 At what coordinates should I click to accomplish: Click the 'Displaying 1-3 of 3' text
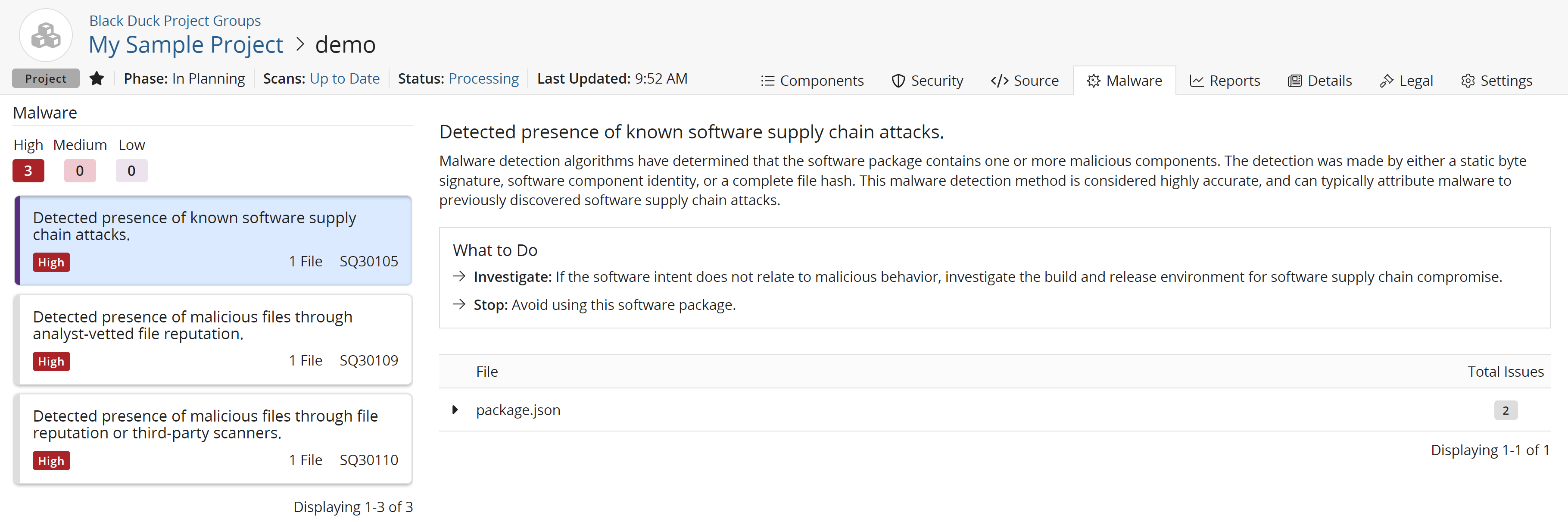tap(353, 507)
